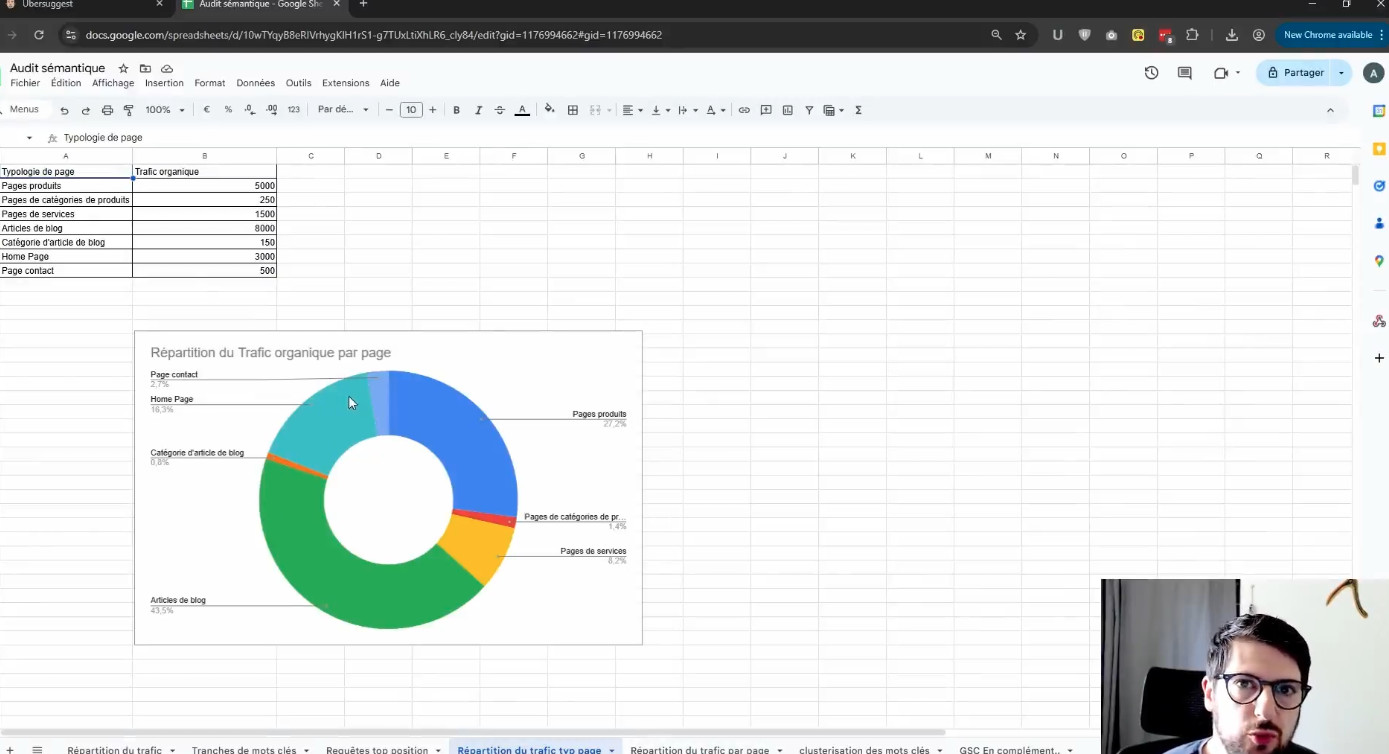1389x754 pixels.
Task: Click the font size input field
Action: pyautogui.click(x=411, y=110)
